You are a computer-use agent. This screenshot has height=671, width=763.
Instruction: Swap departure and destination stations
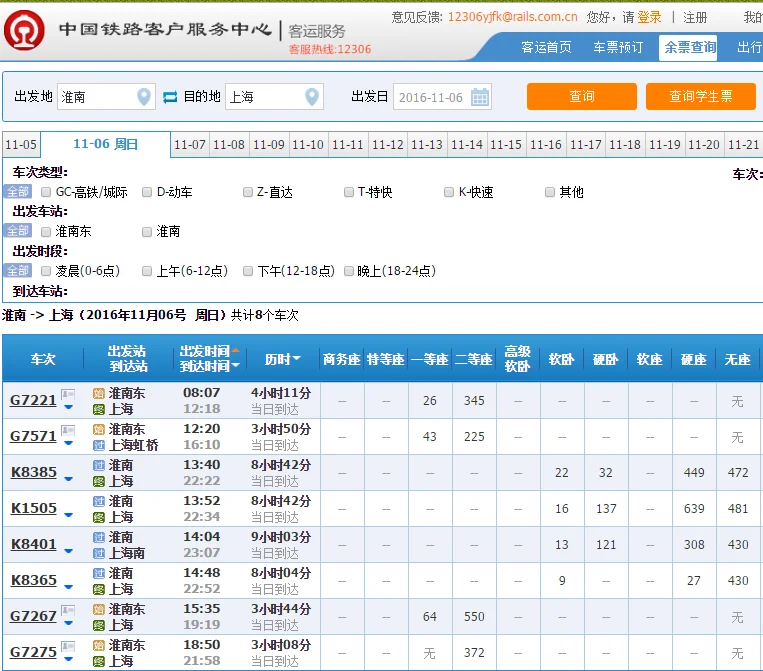[170, 97]
